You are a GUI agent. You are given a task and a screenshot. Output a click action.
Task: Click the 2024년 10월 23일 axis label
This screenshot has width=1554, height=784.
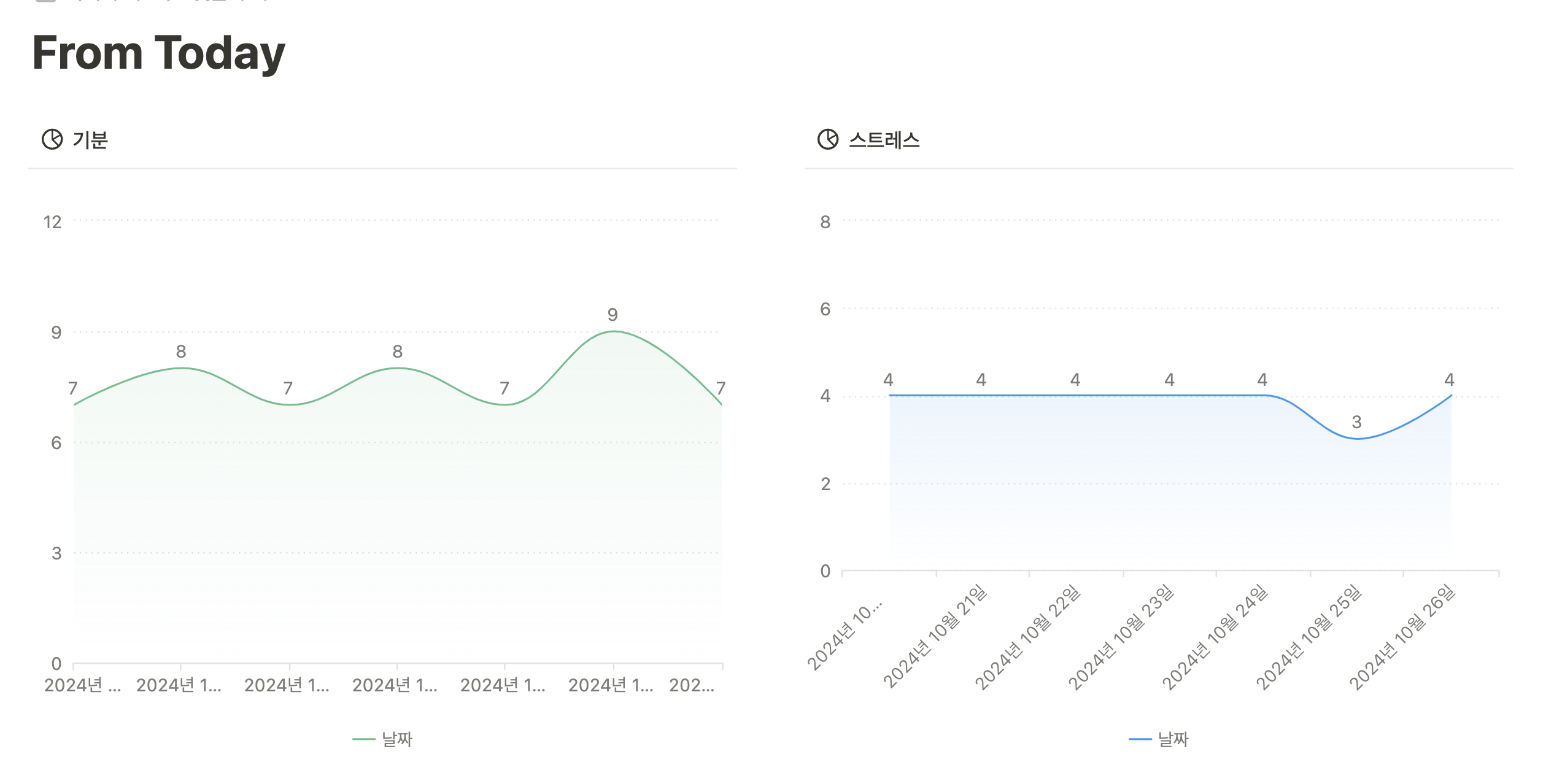pos(1121,636)
